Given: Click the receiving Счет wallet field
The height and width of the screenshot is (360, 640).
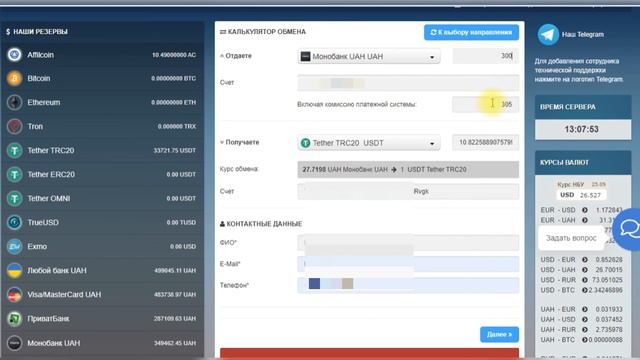Looking at the screenshot, I should click(x=408, y=191).
